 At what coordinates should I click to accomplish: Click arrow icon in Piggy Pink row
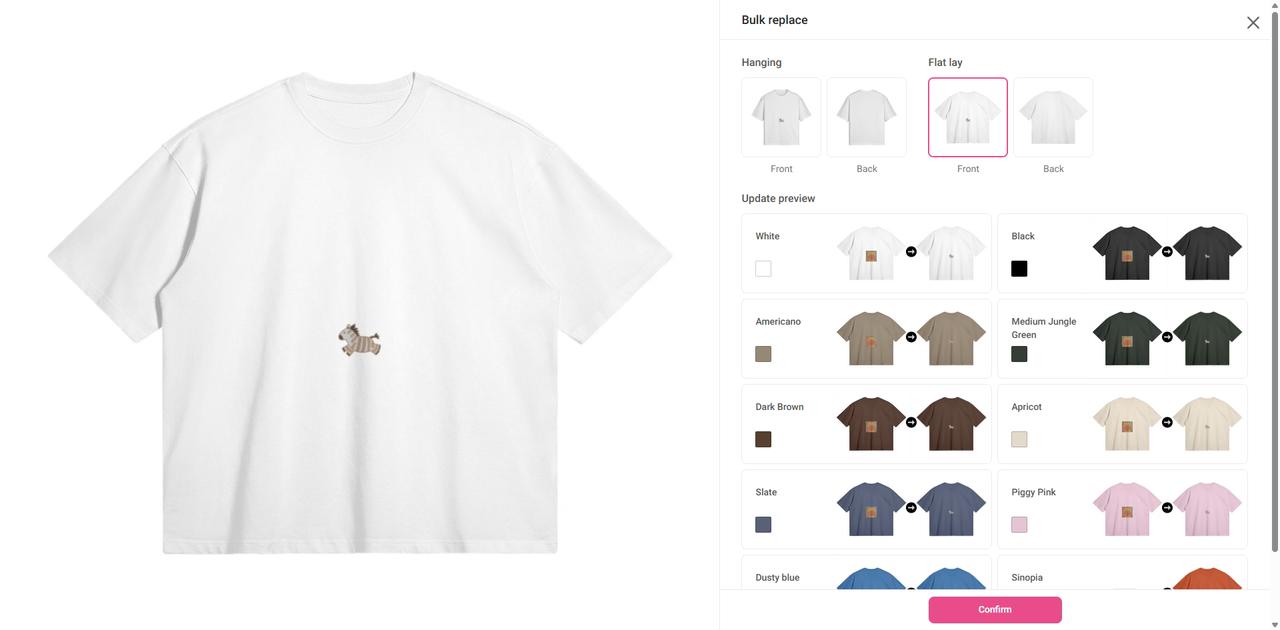coord(1167,508)
